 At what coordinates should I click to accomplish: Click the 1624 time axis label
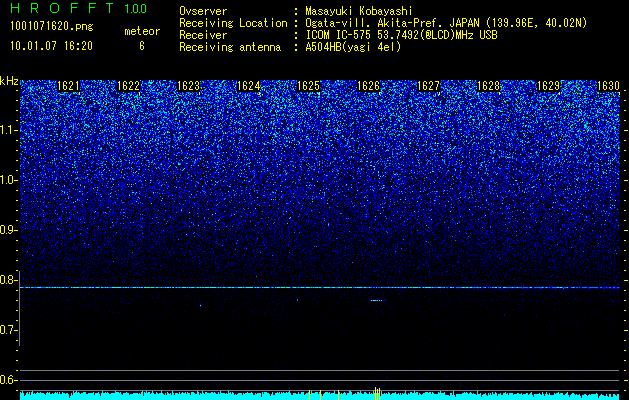(x=249, y=86)
